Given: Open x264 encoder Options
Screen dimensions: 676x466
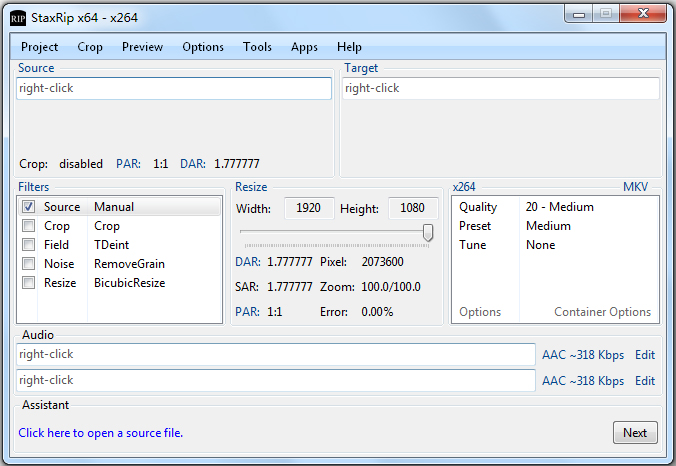Looking at the screenshot, I should pos(480,312).
